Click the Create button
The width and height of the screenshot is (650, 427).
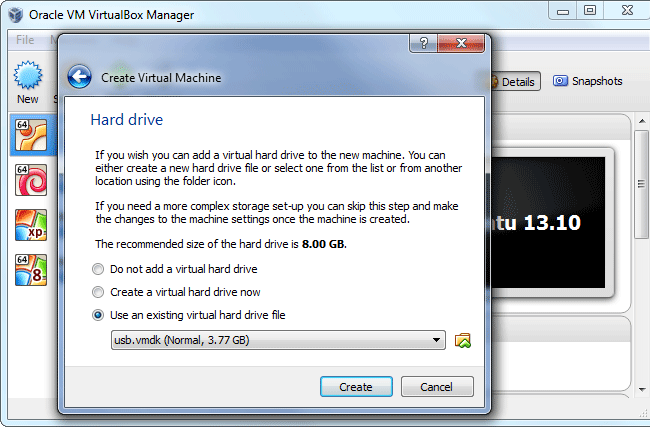coord(356,386)
